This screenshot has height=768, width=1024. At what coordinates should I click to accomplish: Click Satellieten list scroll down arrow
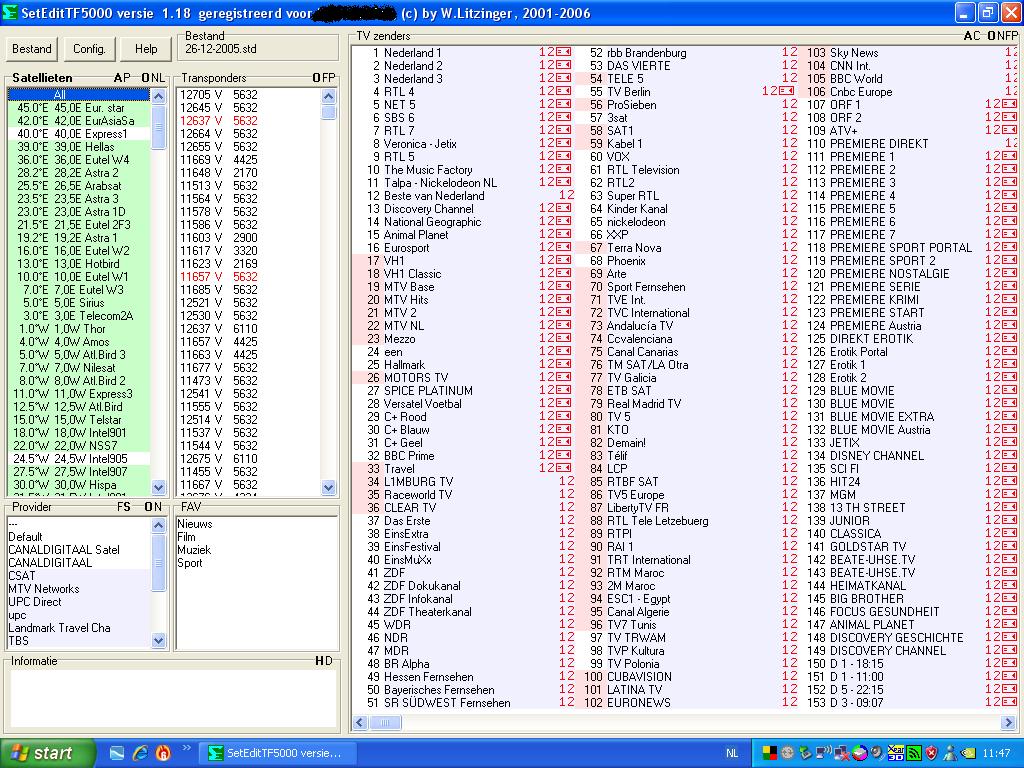158,487
